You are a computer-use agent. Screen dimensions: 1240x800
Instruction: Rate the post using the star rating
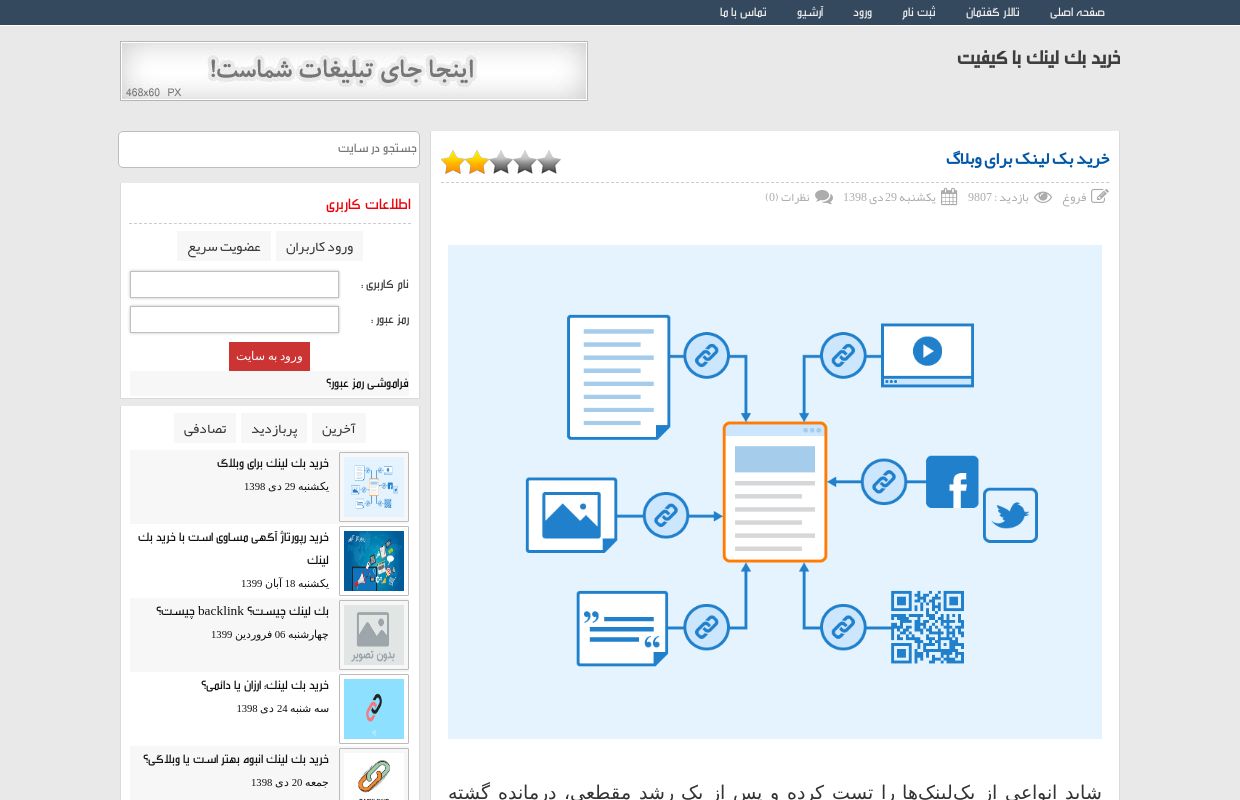500,161
